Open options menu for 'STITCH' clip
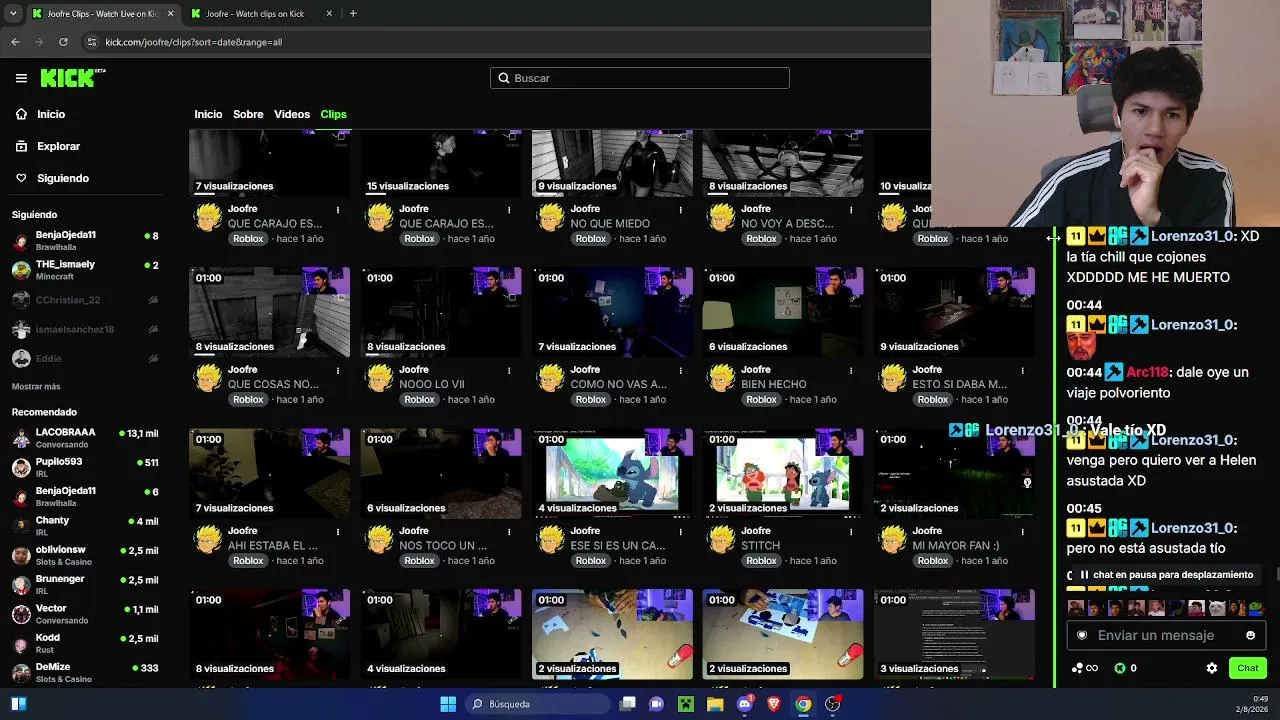Image resolution: width=1280 pixels, height=720 pixels. pyautogui.click(x=851, y=531)
